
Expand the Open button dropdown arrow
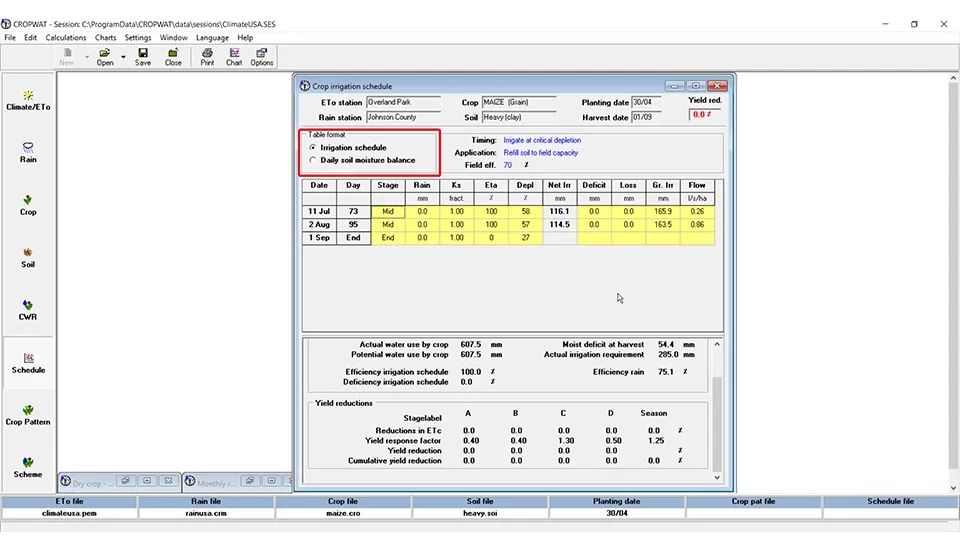click(123, 57)
